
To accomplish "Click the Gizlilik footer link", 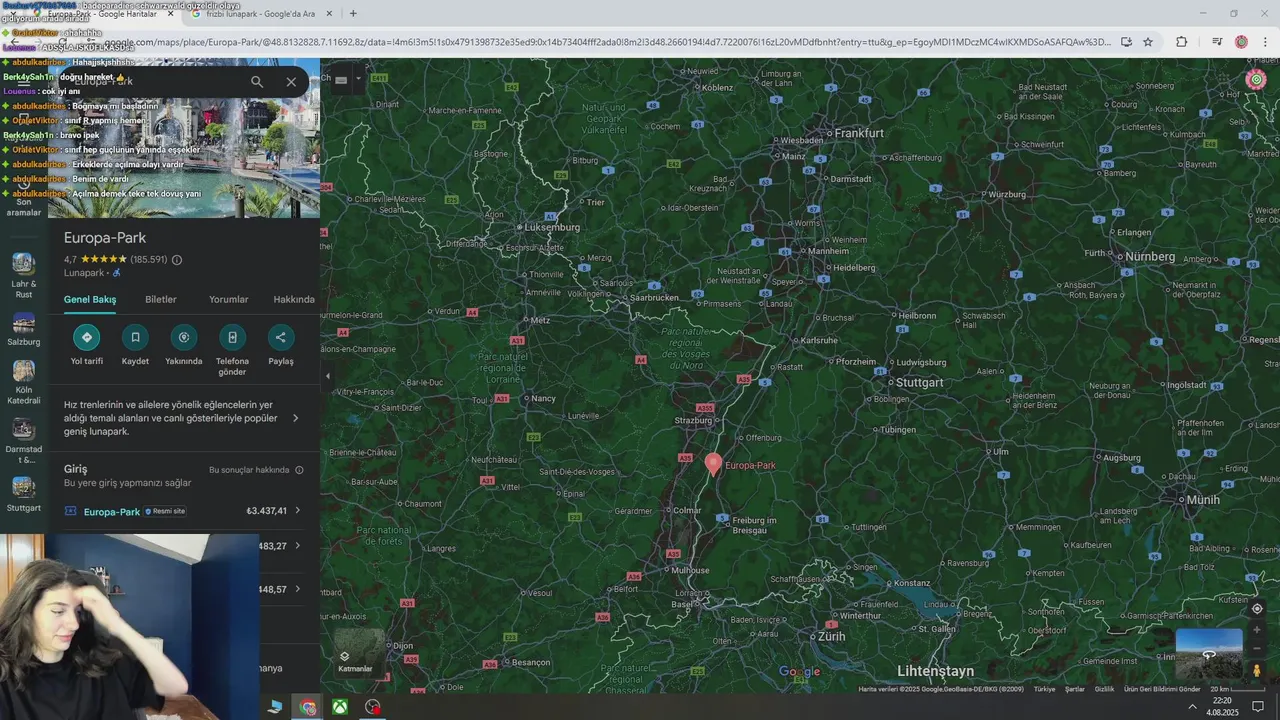I will pyautogui.click(x=1104, y=689).
